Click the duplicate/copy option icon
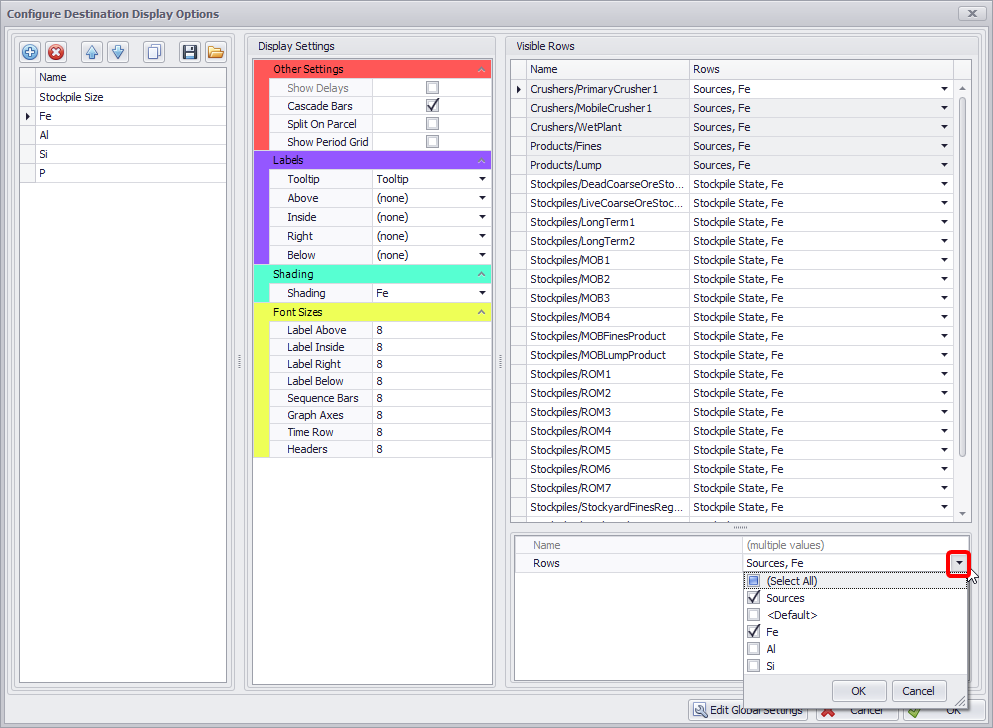Image resolution: width=993 pixels, height=728 pixels. pyautogui.click(x=154, y=52)
